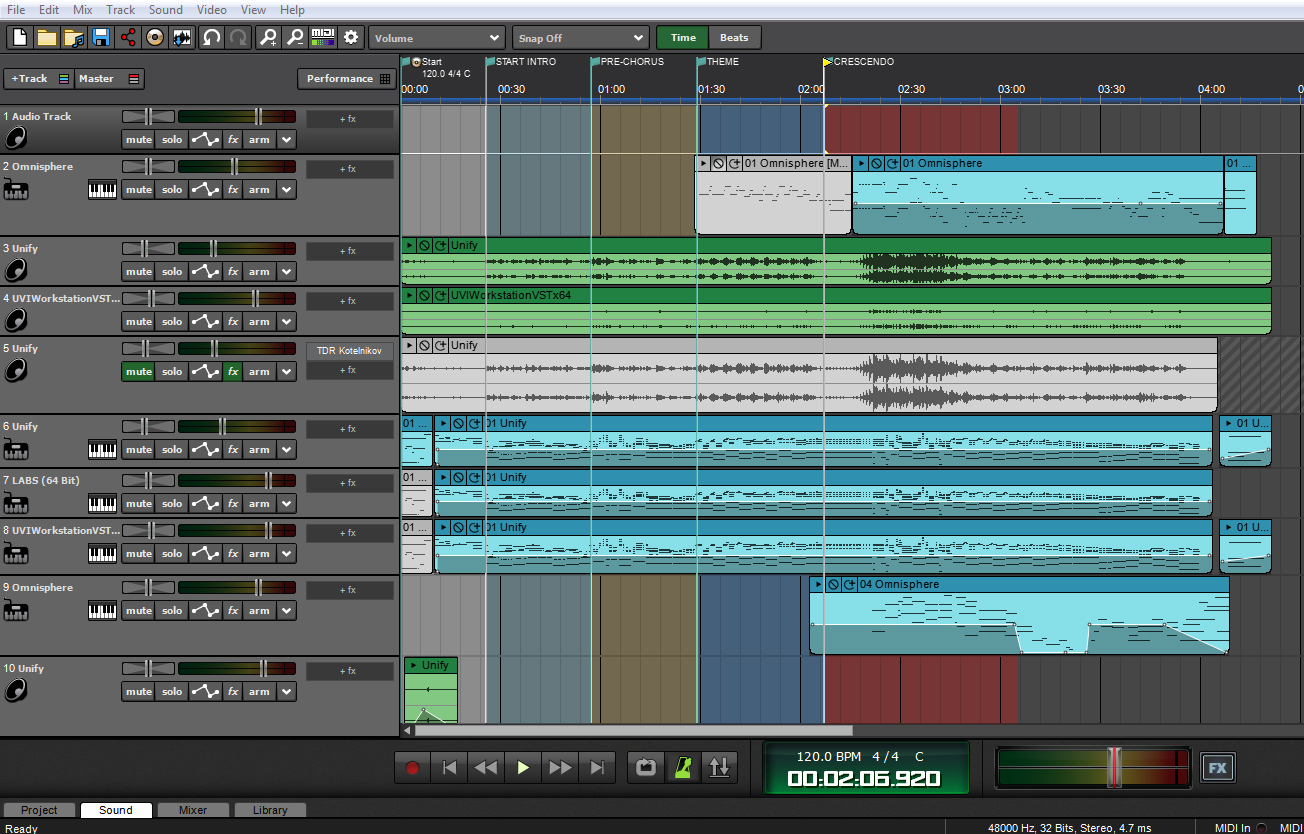The image size is (1304, 834).
Task: Expand the arm dropdown arrow on track 10 Unify
Action: [287, 692]
